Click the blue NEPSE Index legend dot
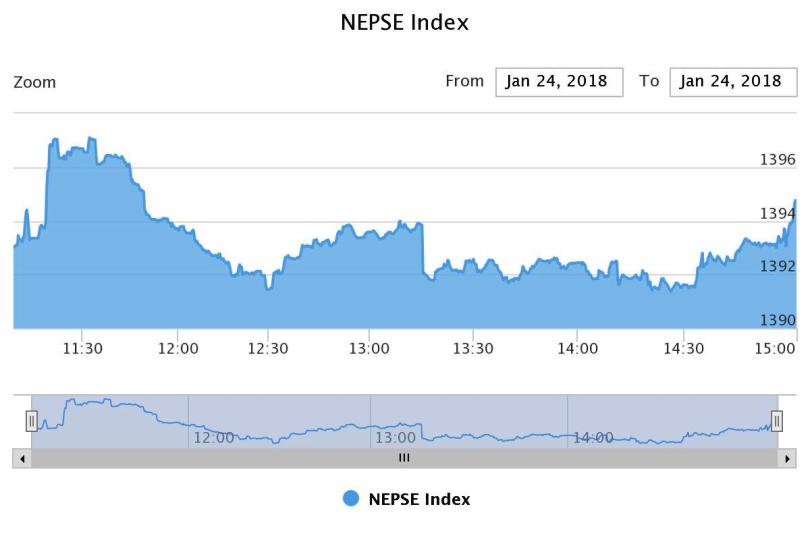Screen dimensions: 810x540 pos(350,499)
